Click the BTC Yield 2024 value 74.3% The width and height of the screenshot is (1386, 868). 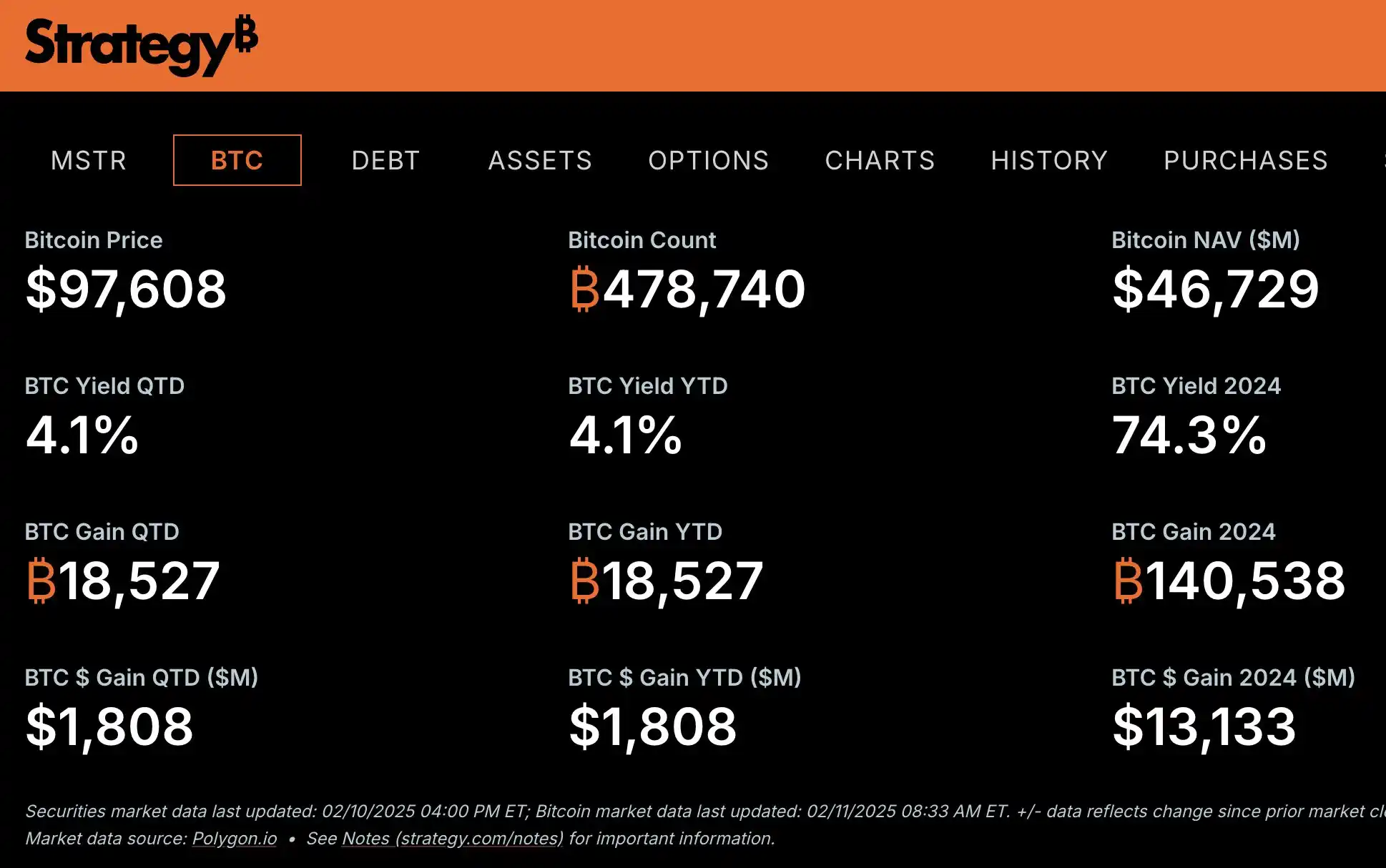[1189, 435]
